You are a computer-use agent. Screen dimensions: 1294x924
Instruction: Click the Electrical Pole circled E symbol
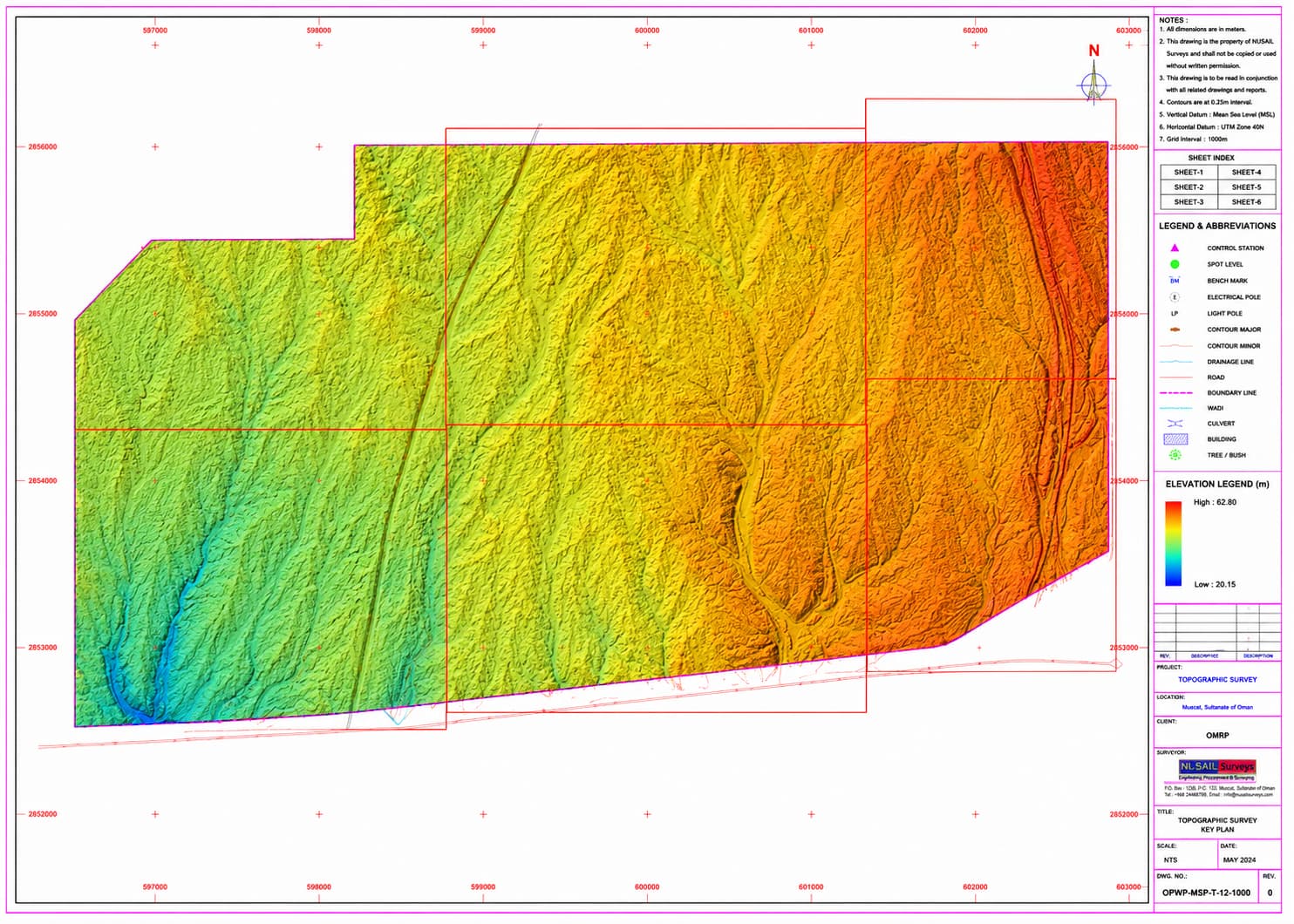(x=1175, y=297)
